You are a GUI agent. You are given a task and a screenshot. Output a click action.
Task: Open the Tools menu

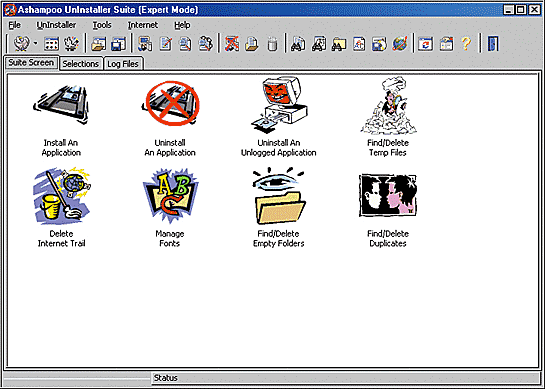click(102, 25)
